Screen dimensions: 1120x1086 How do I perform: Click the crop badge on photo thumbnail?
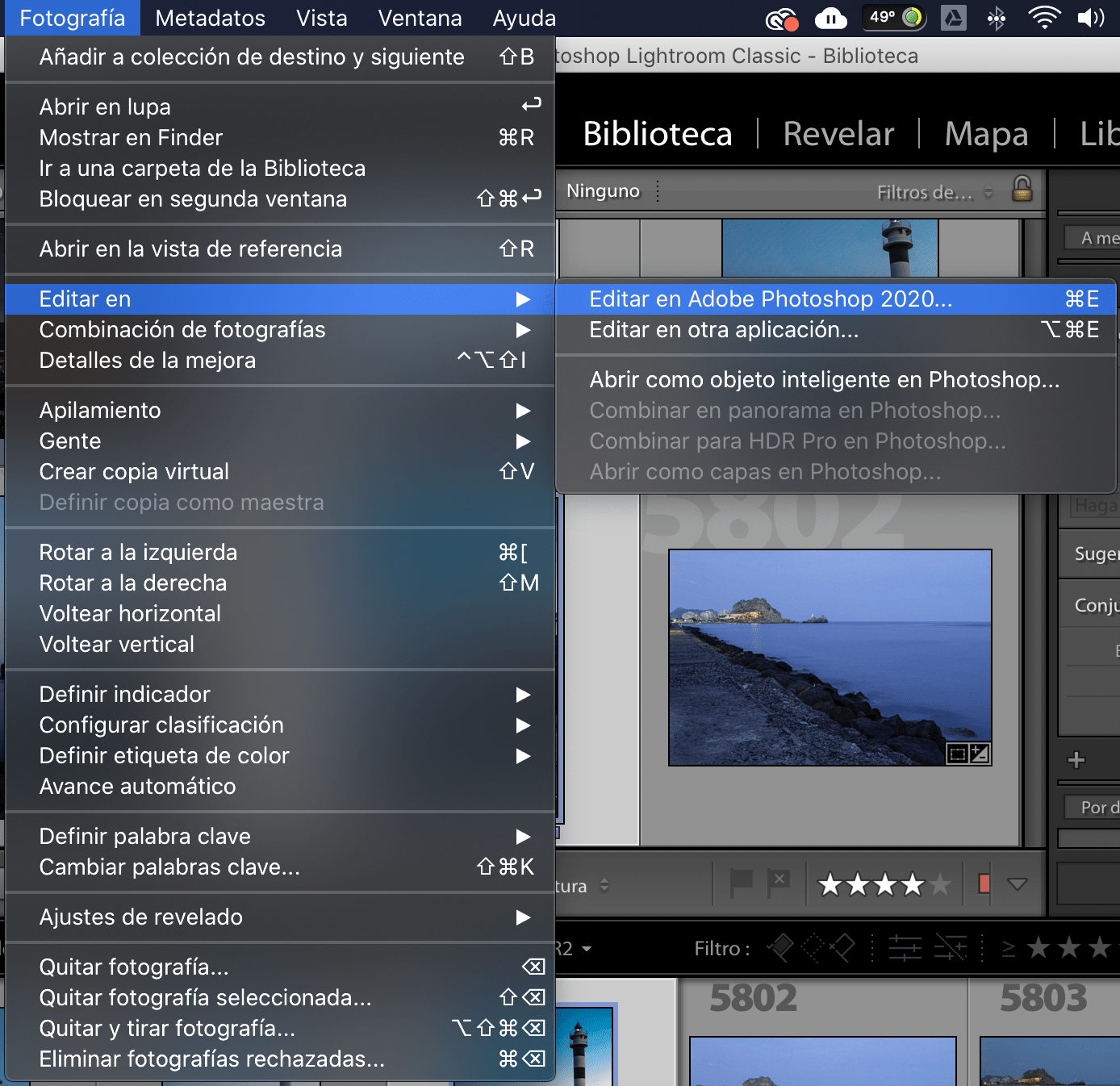pos(957,754)
